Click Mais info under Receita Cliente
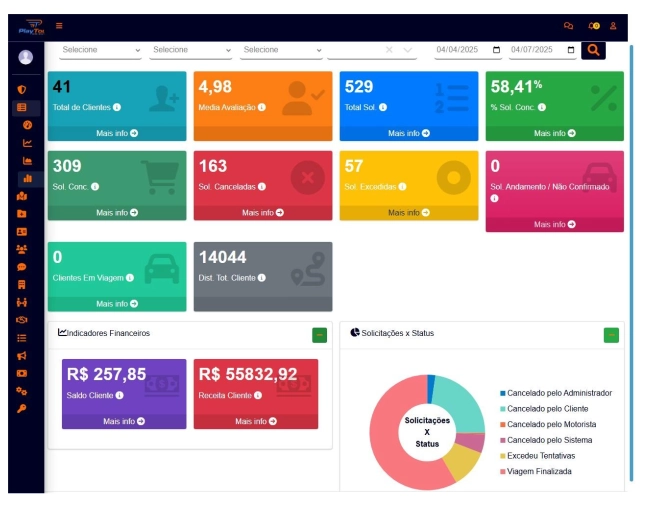The width and height of the screenshot is (648, 508). [256, 421]
